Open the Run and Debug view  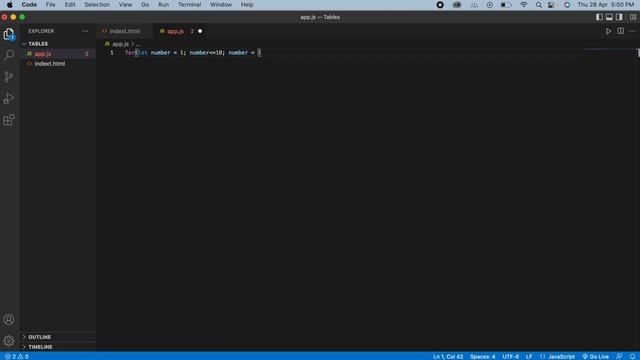click(9, 98)
